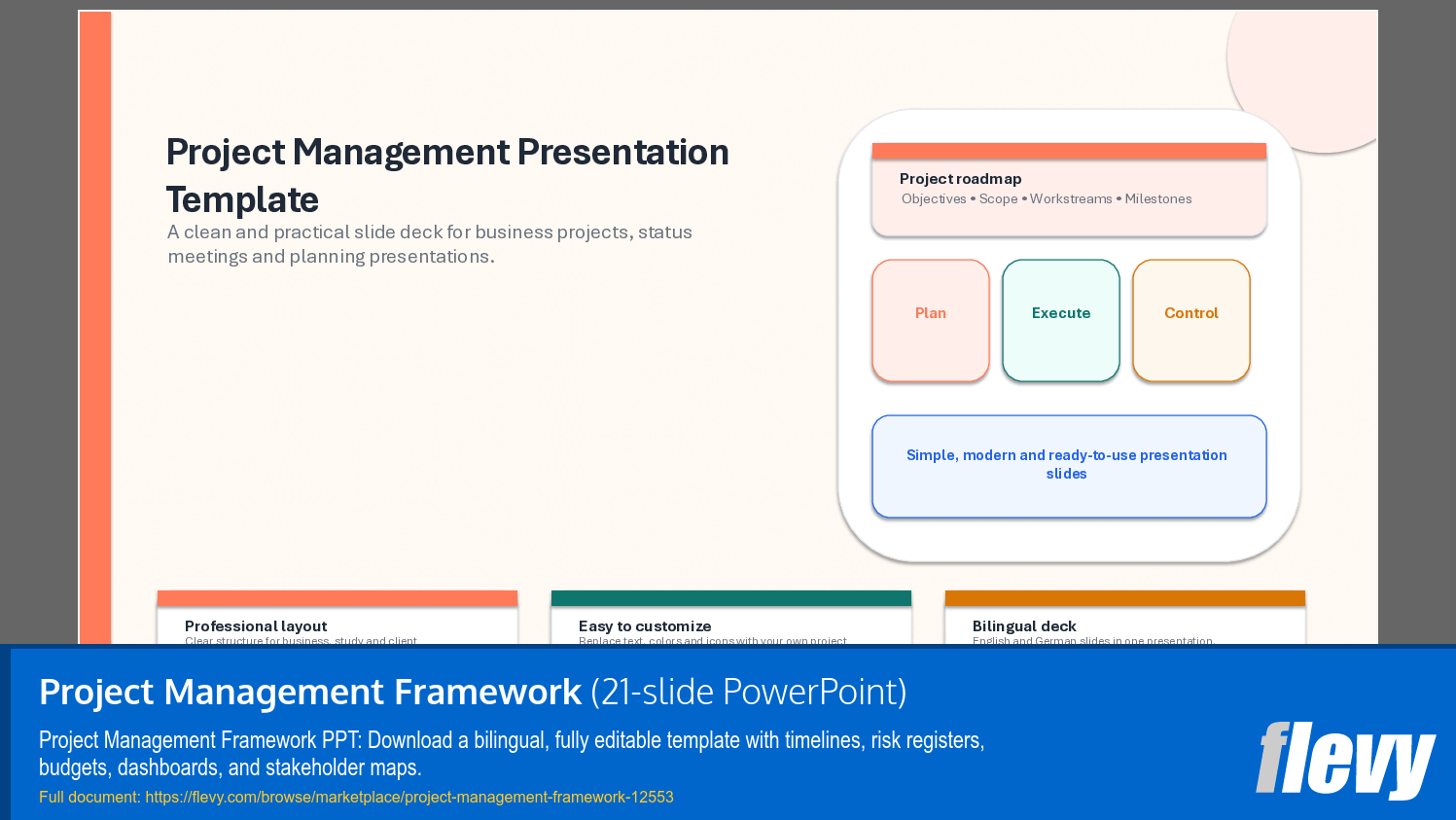The width and height of the screenshot is (1456, 820).
Task: Click the flevy logo
Action: click(x=1346, y=760)
